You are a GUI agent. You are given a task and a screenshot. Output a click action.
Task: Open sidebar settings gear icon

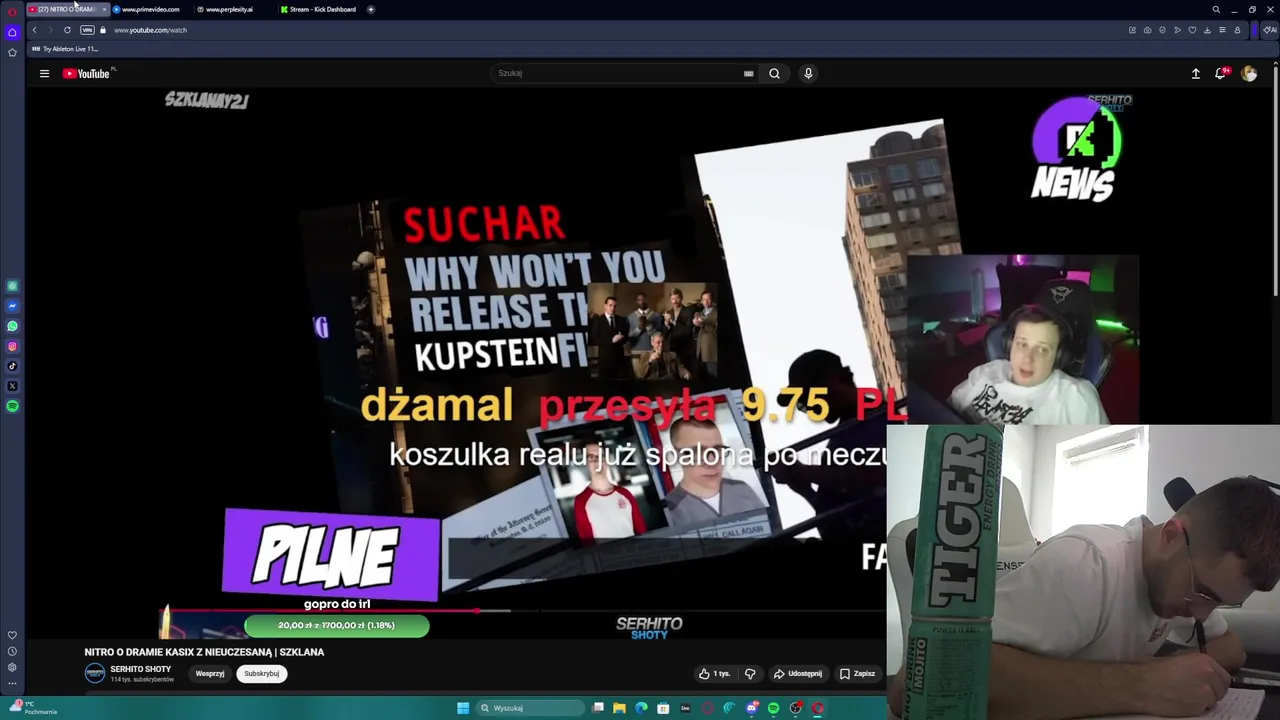pos(12,667)
